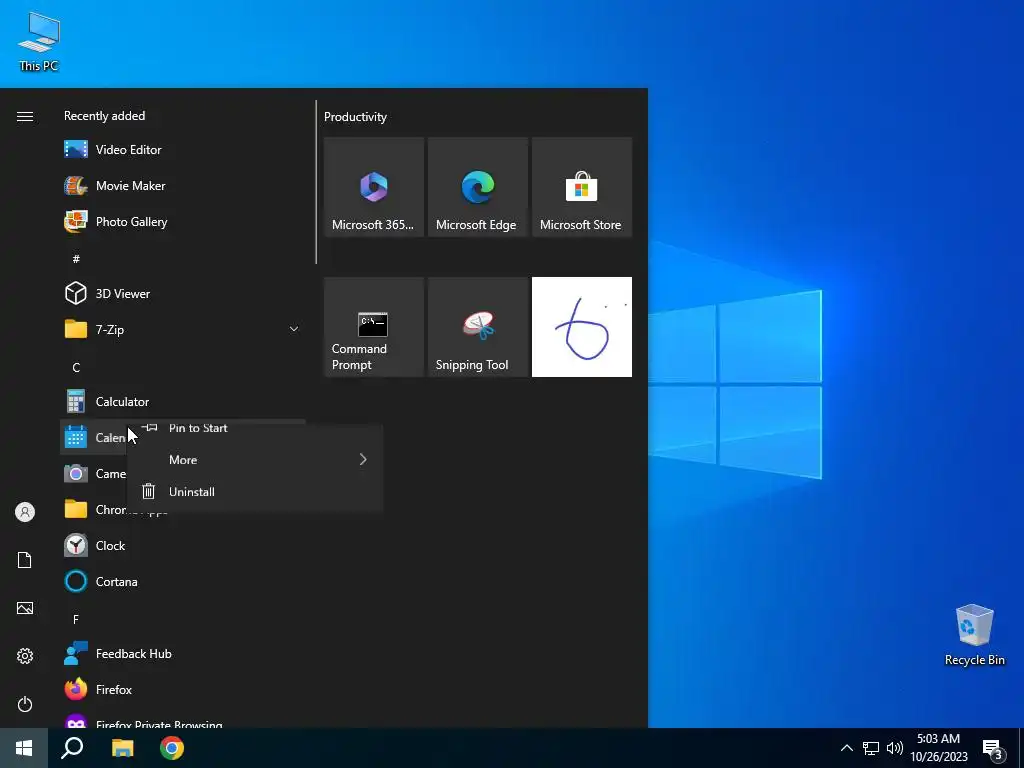
Task: Launch Chrome from the taskbar
Action: (x=172, y=748)
